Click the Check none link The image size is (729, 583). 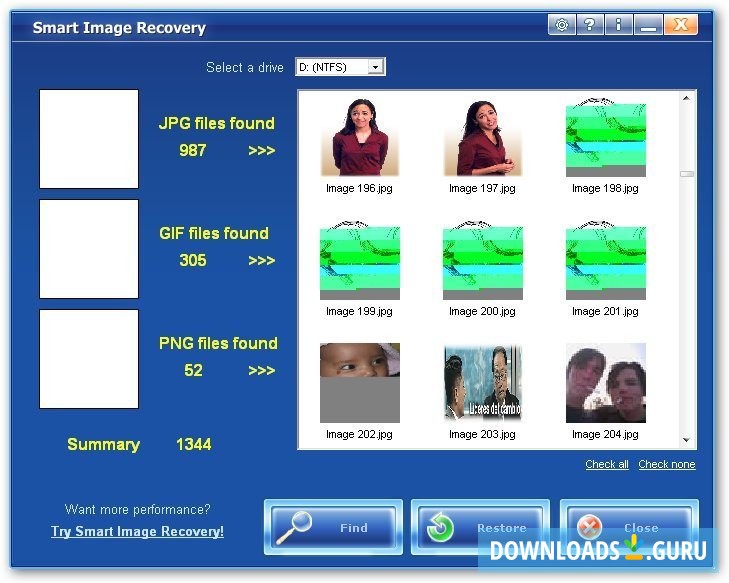click(667, 464)
